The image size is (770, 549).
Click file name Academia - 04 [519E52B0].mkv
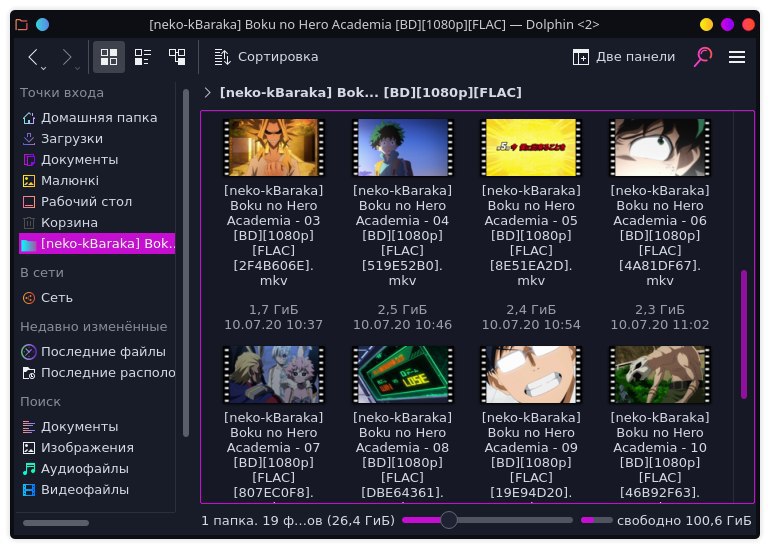(402, 236)
